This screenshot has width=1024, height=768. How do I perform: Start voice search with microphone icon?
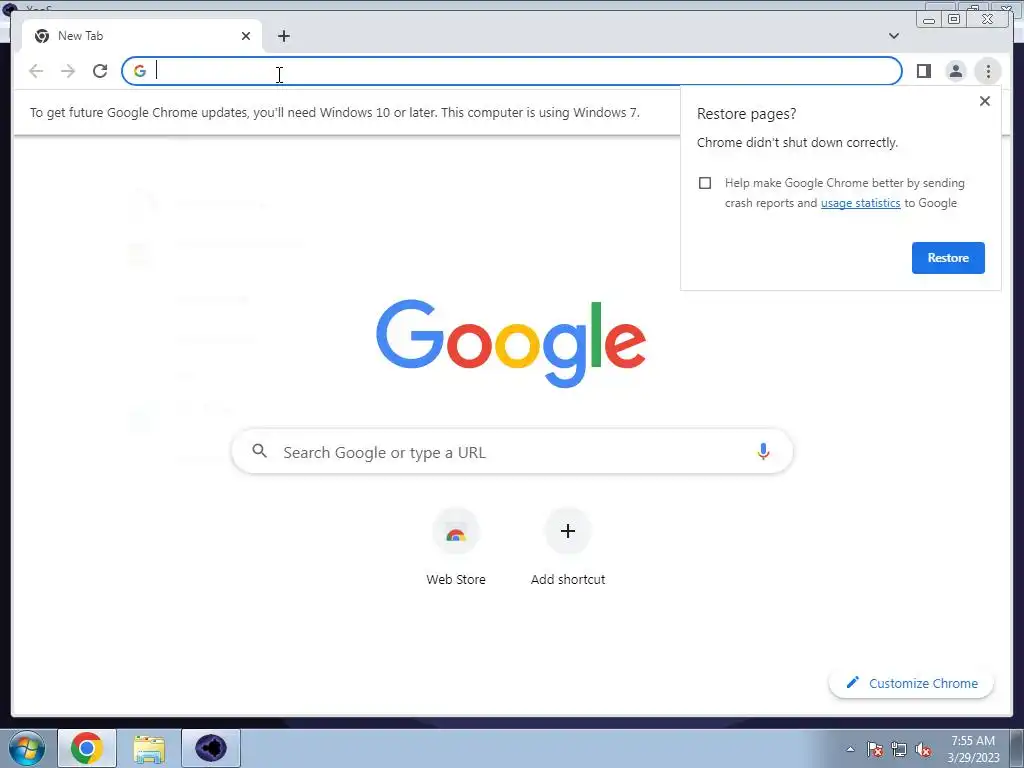click(763, 451)
